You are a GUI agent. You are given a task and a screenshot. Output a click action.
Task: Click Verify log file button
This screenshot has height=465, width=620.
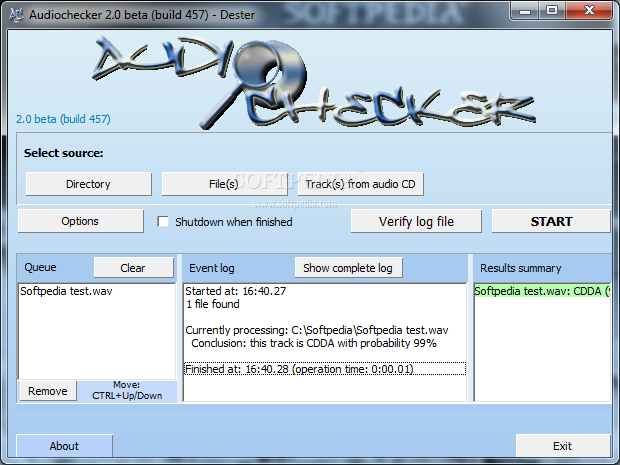pos(416,221)
